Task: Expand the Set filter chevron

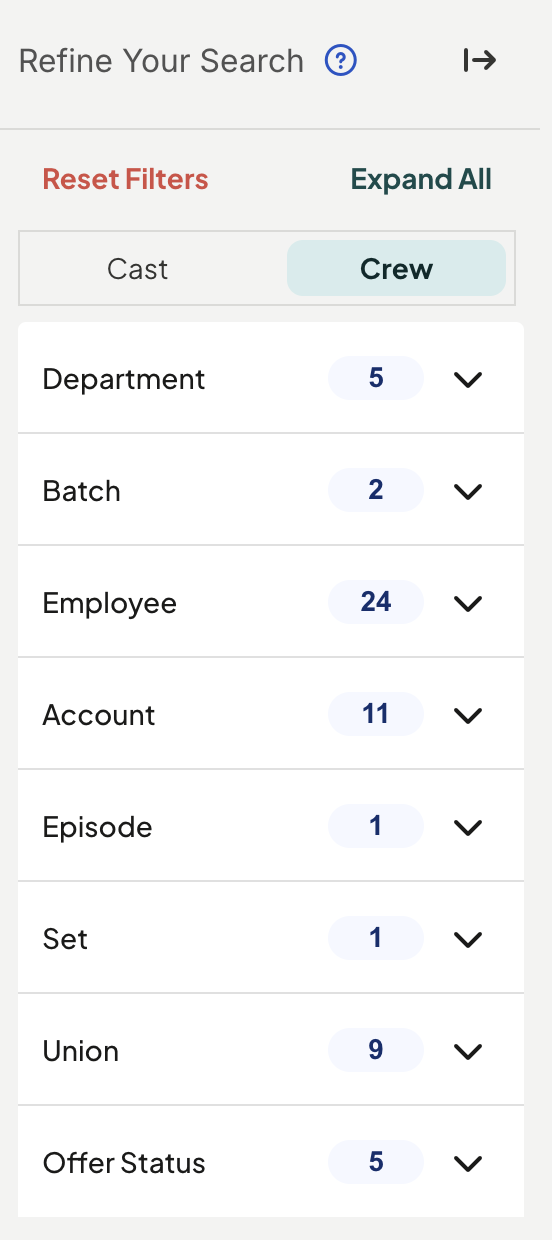Action: click(x=468, y=940)
